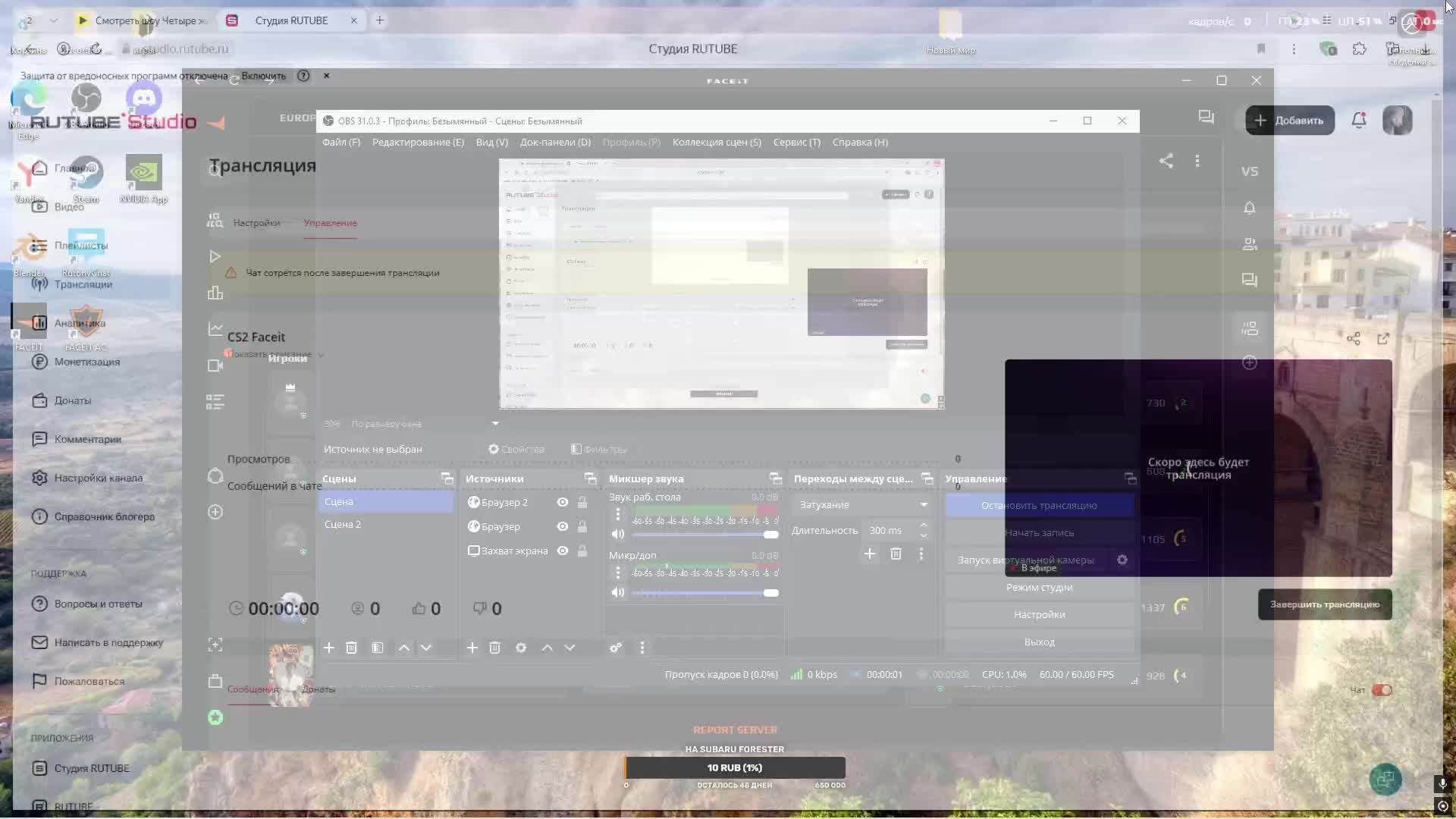The height and width of the screenshot is (819, 1456).
Task: Click the Режим студии button
Action: point(1039,588)
